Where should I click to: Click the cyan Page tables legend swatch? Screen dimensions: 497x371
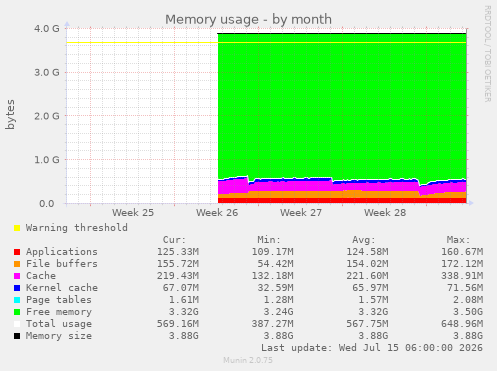(17, 300)
